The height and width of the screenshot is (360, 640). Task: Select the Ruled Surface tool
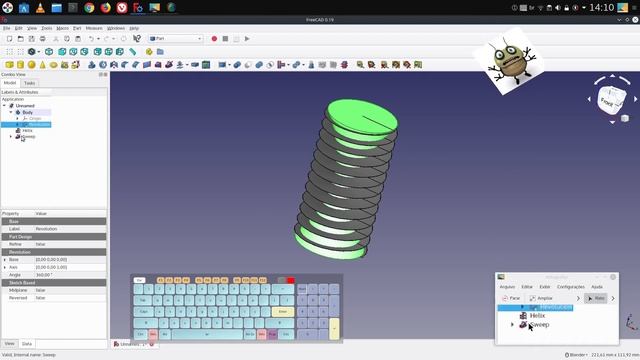pos(147,64)
